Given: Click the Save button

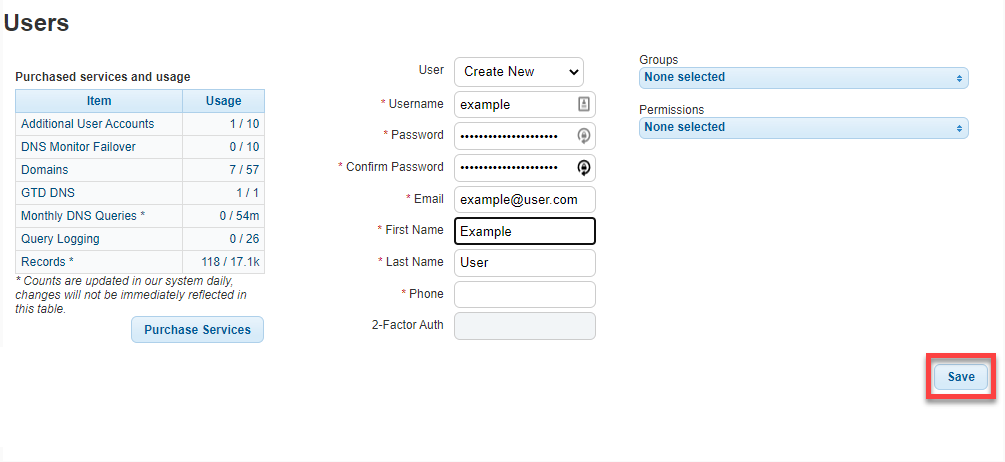Looking at the screenshot, I should click(961, 377).
